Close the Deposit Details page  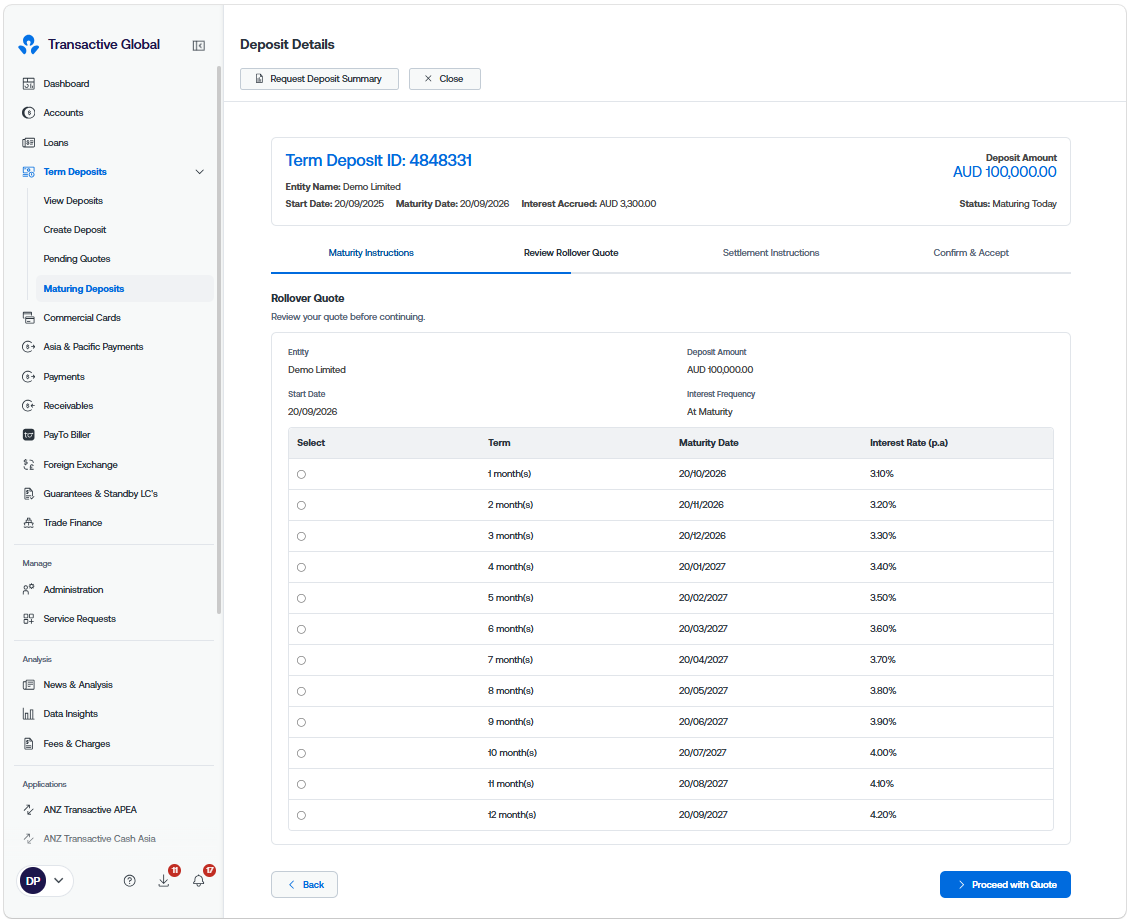pos(445,79)
